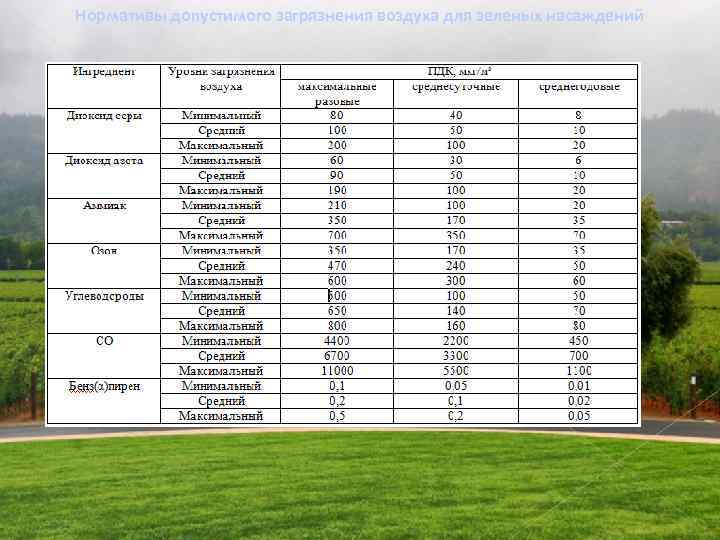Click the value 40 for Диоксид серы
Viewport: 720px width, 540px height.
click(456, 115)
